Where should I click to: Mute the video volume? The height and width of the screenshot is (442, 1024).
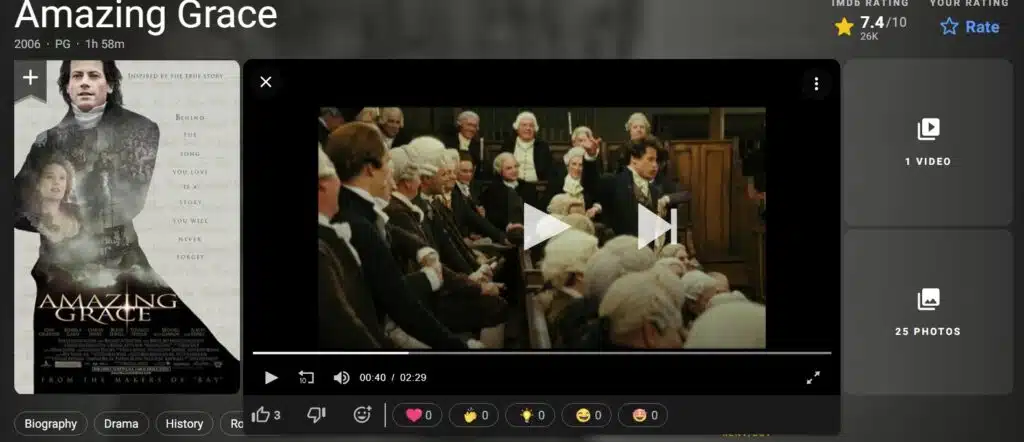(341, 377)
